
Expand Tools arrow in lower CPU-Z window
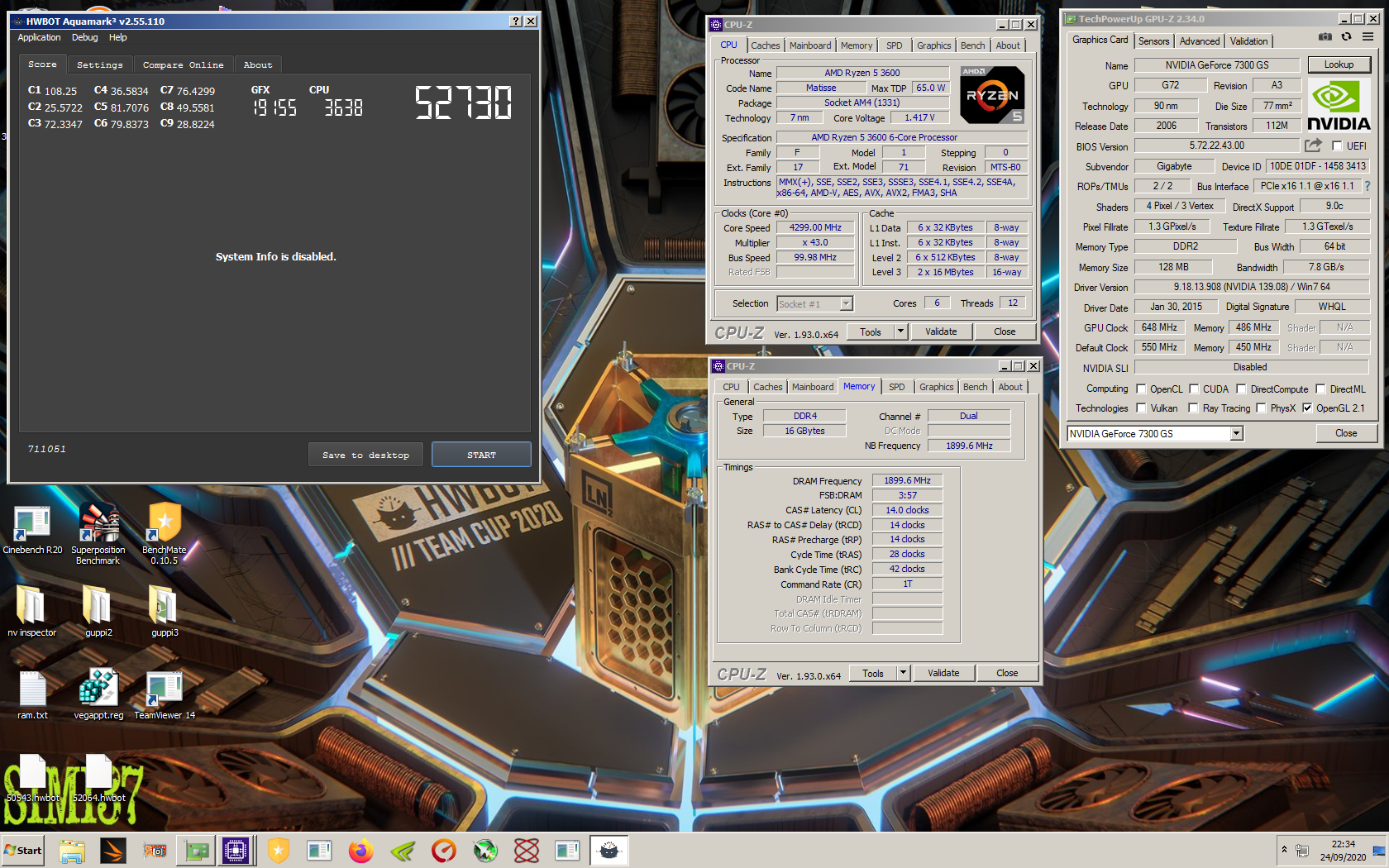pyautogui.click(x=903, y=673)
